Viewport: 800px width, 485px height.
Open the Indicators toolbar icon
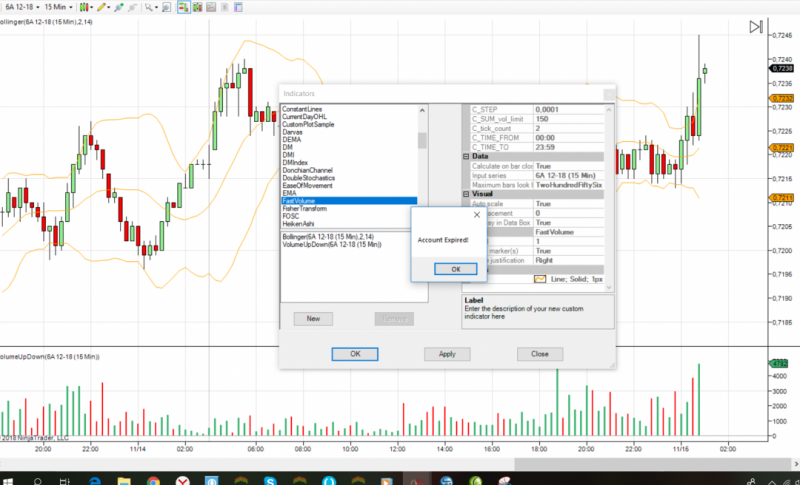pyautogui.click(x=211, y=7)
